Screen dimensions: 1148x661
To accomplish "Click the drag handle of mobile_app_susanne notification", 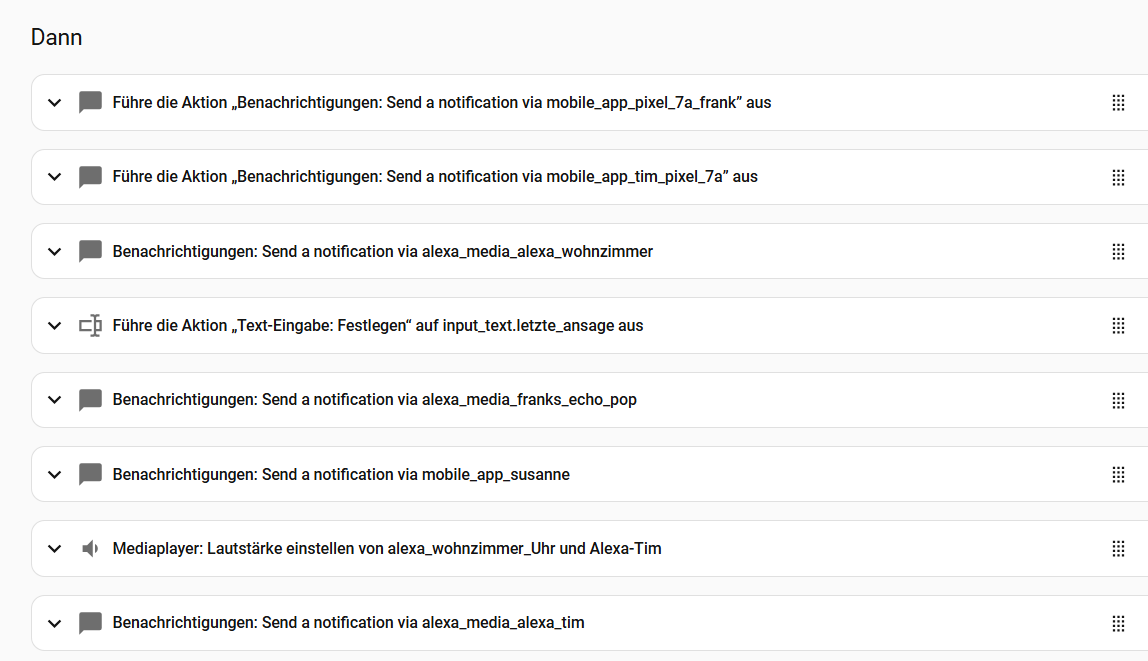I will tap(1118, 475).
